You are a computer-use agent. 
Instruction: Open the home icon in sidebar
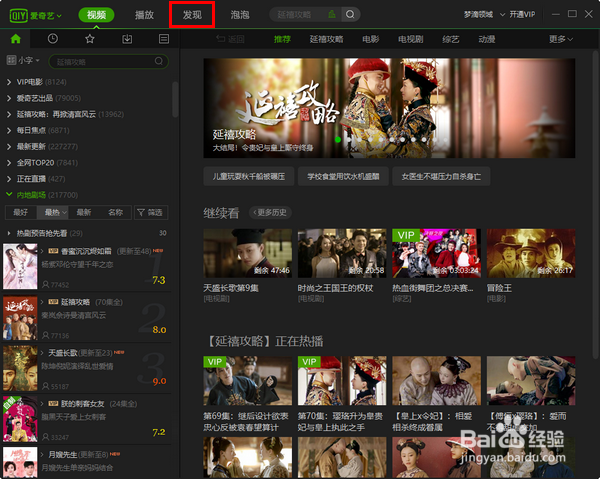pos(16,39)
